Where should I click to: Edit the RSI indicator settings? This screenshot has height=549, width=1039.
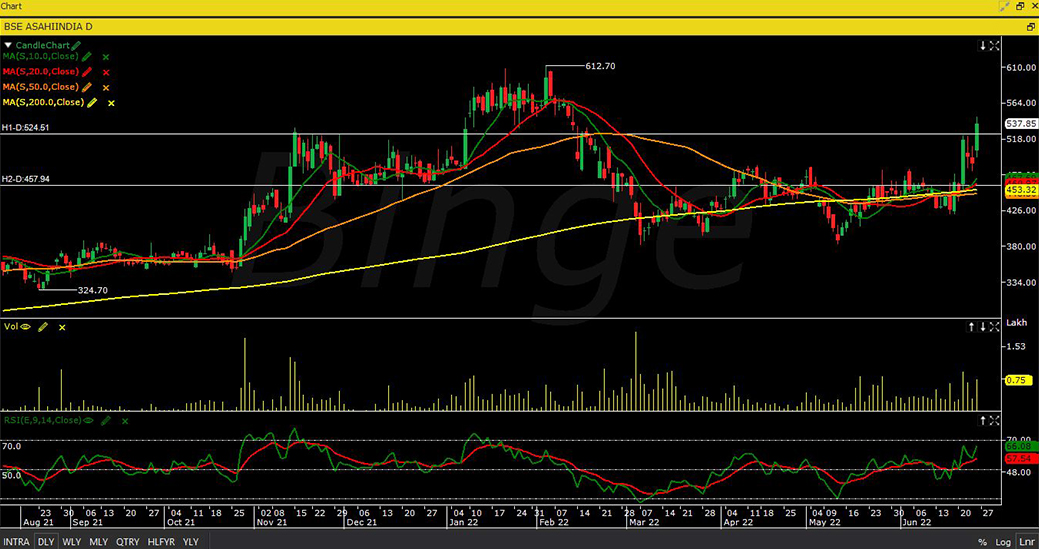(x=106, y=420)
